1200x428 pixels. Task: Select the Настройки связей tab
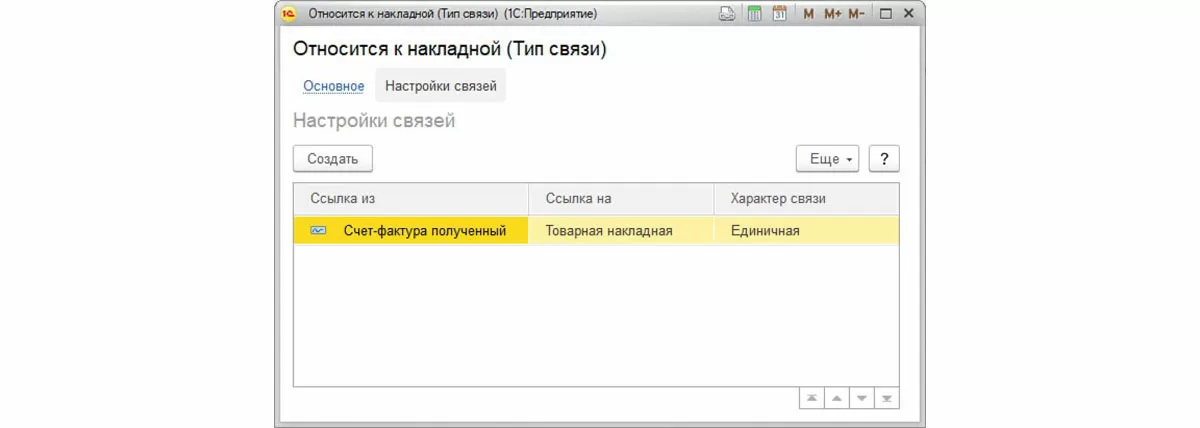pos(440,86)
